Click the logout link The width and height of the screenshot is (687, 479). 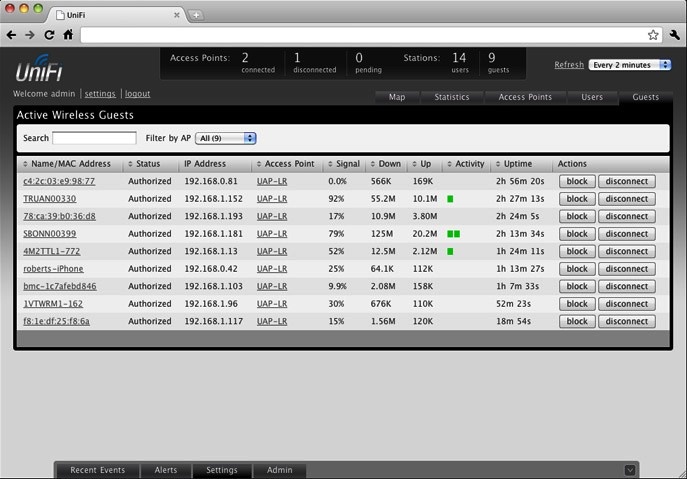[x=138, y=94]
